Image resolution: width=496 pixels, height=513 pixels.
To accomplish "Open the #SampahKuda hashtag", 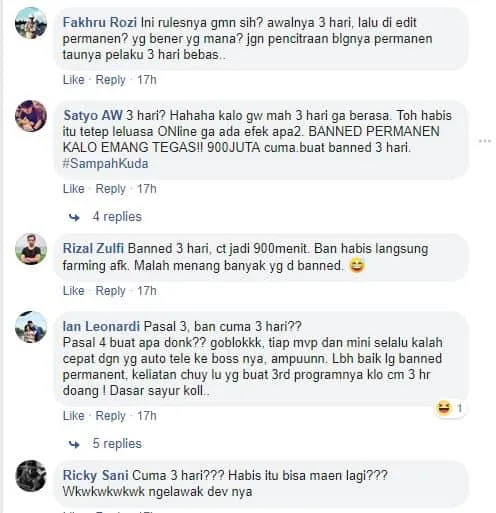I will (105, 164).
